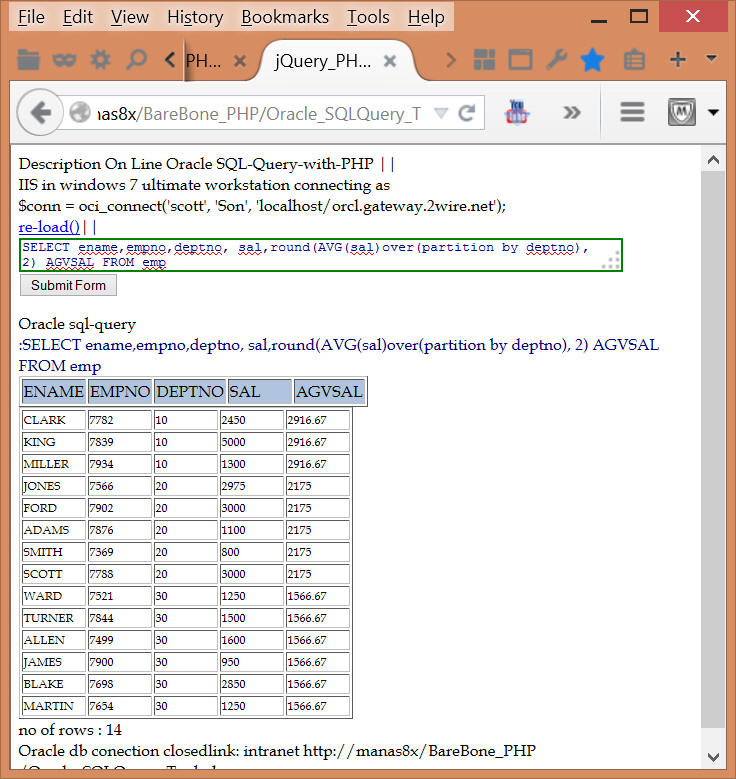The width and height of the screenshot is (736, 779).
Task: Open the Edit menu
Action: tap(78, 17)
